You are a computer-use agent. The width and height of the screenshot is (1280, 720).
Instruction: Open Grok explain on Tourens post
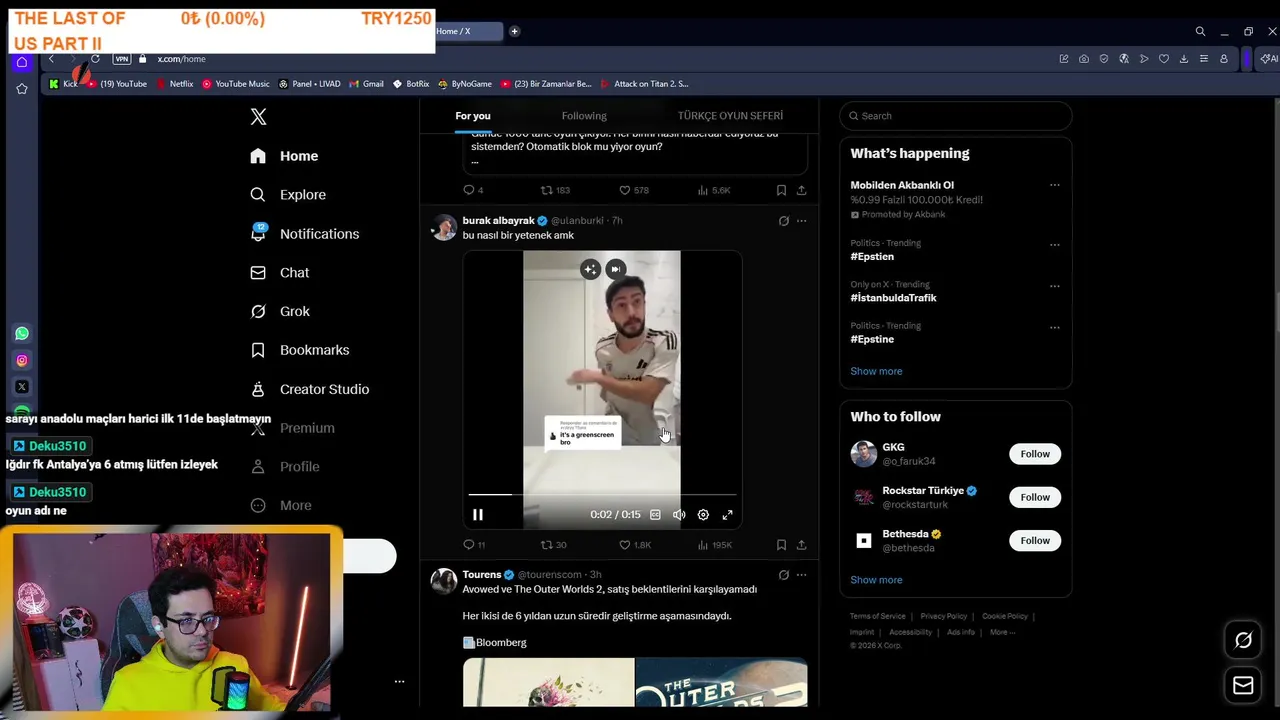[x=783, y=575]
